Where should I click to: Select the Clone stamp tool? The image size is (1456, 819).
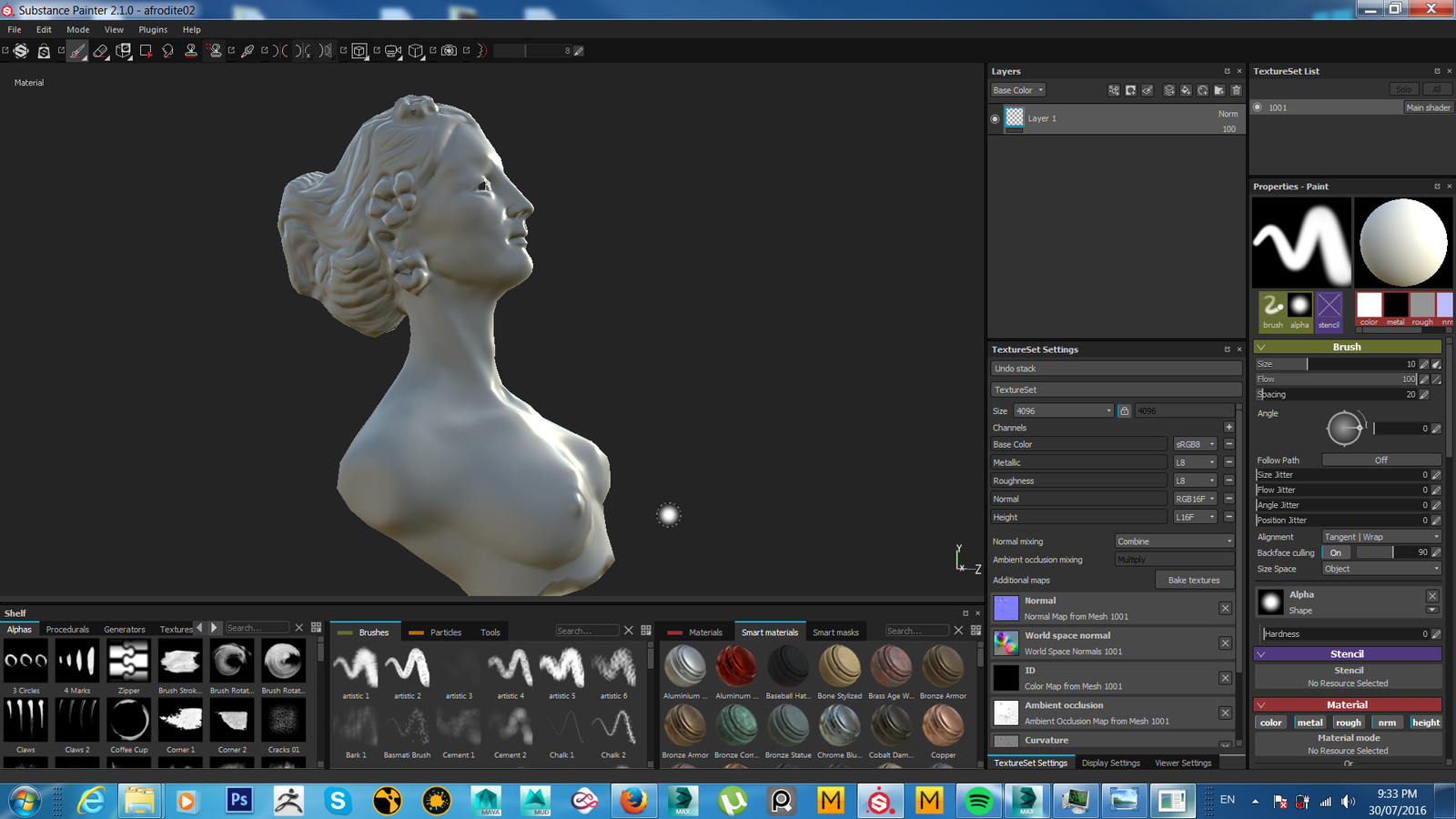point(191,51)
